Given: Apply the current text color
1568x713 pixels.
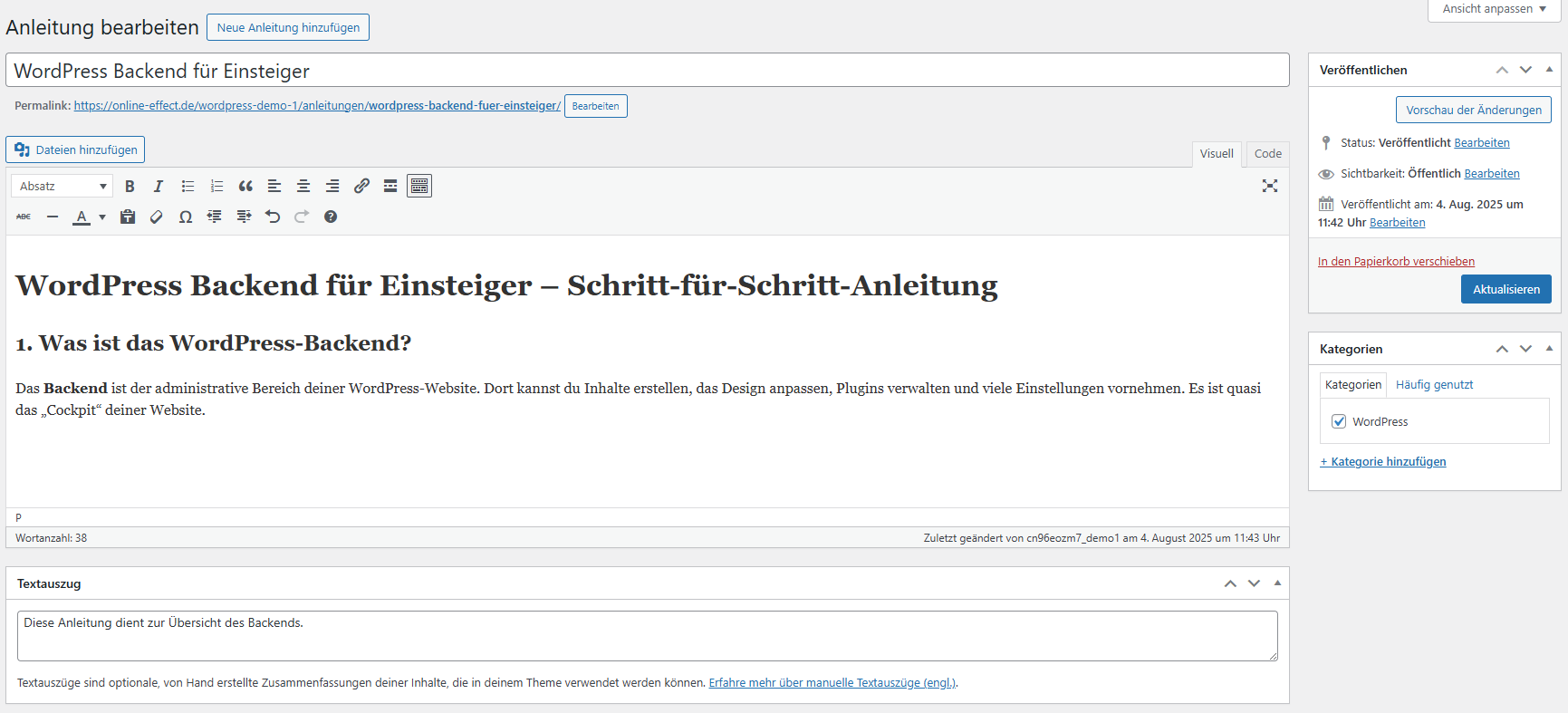Looking at the screenshot, I should pos(82,217).
